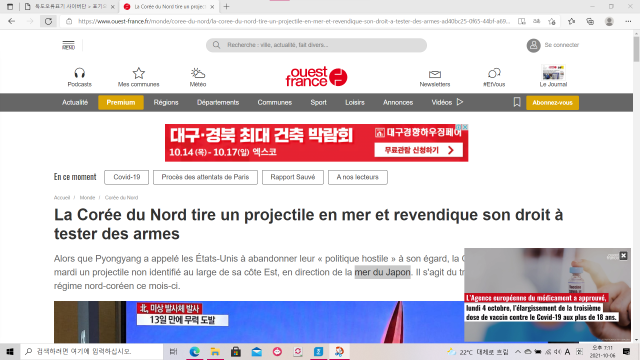
Task: Click the bookmark icon in nav bar
Action: (517, 102)
